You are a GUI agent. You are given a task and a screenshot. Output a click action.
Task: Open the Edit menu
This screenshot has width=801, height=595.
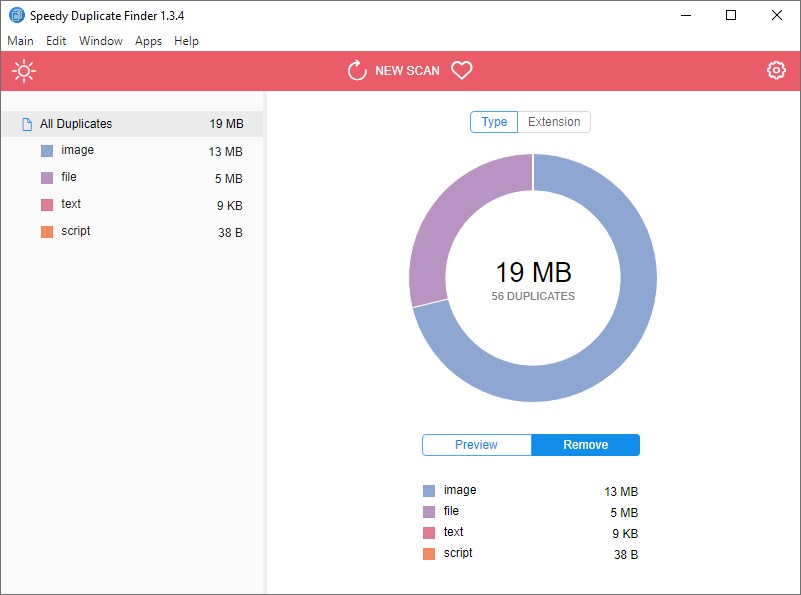click(x=56, y=41)
